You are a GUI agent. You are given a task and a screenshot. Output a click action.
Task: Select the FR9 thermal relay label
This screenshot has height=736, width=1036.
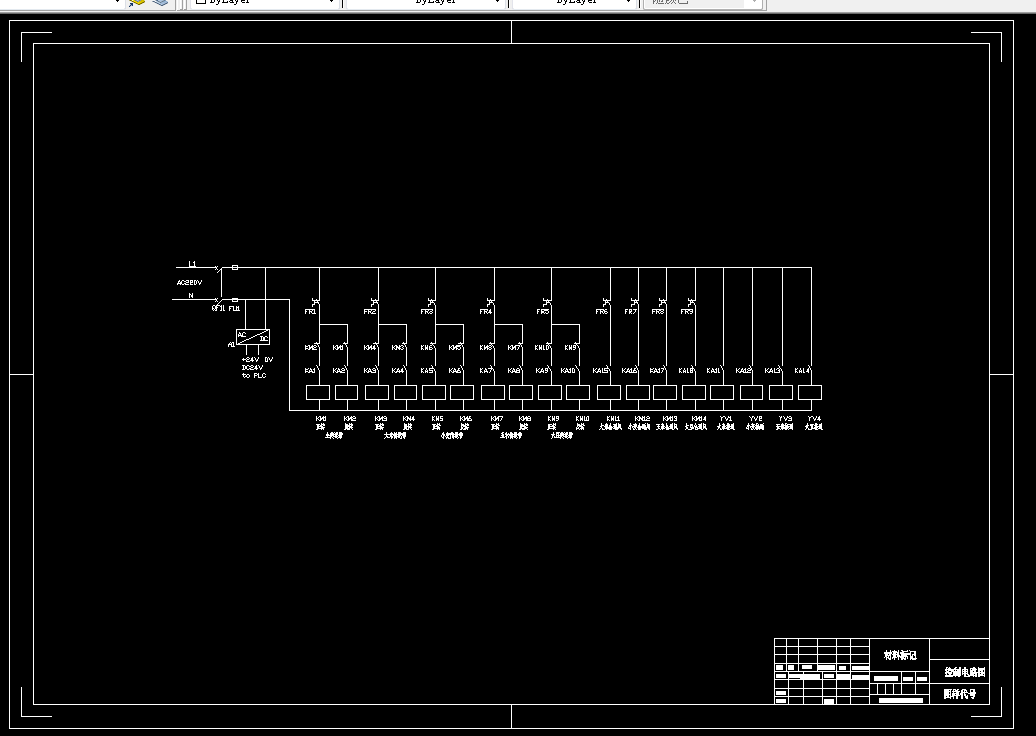pos(687,311)
